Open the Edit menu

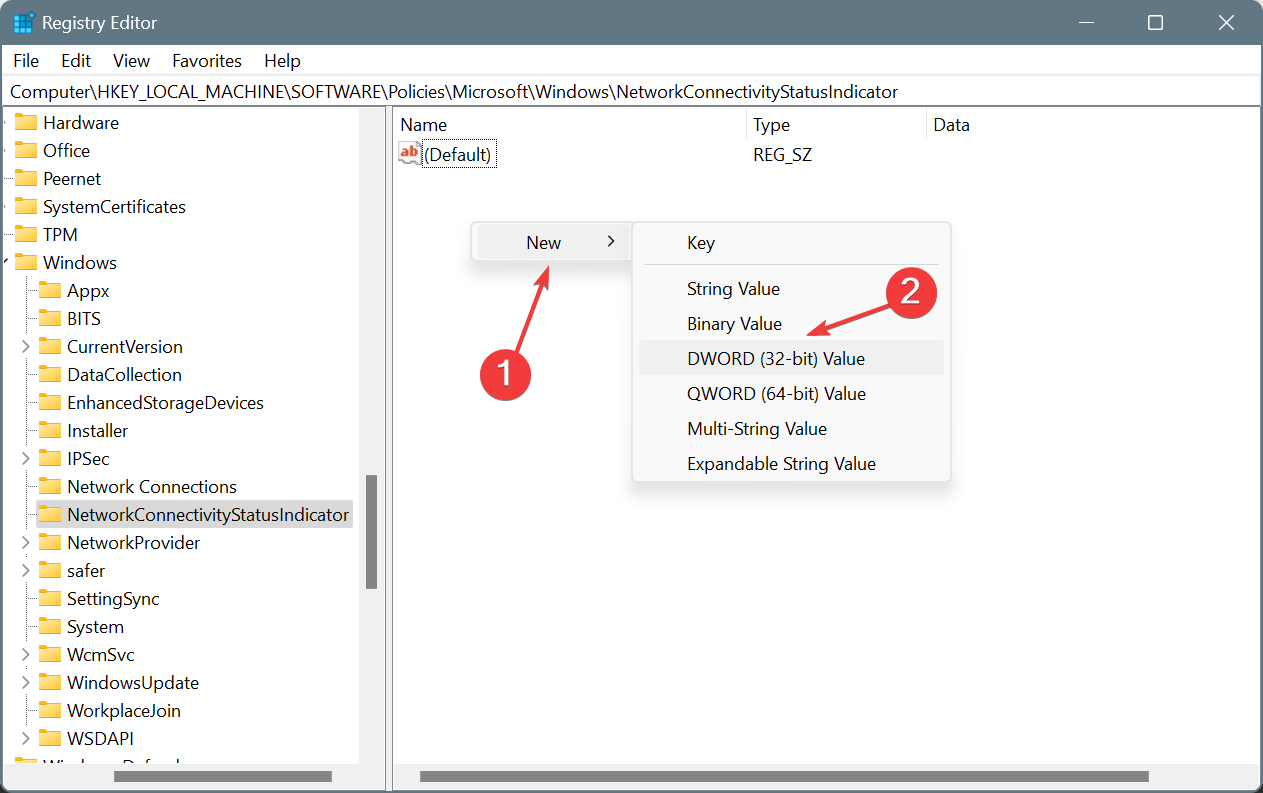tap(76, 61)
